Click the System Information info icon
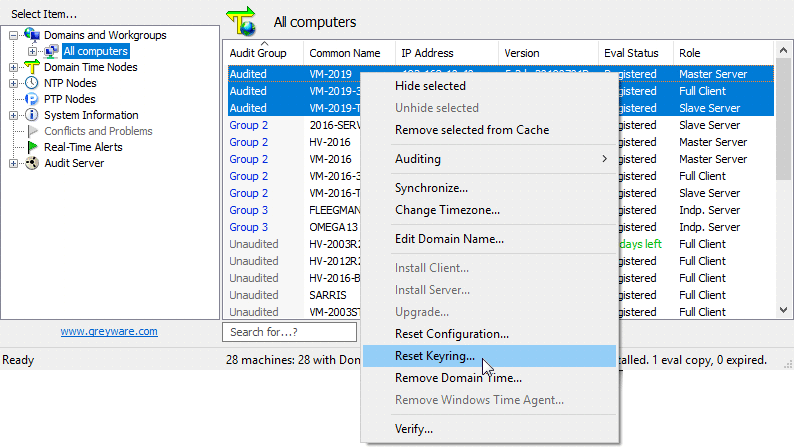The height and width of the screenshot is (447, 794). pyautogui.click(x=32, y=115)
